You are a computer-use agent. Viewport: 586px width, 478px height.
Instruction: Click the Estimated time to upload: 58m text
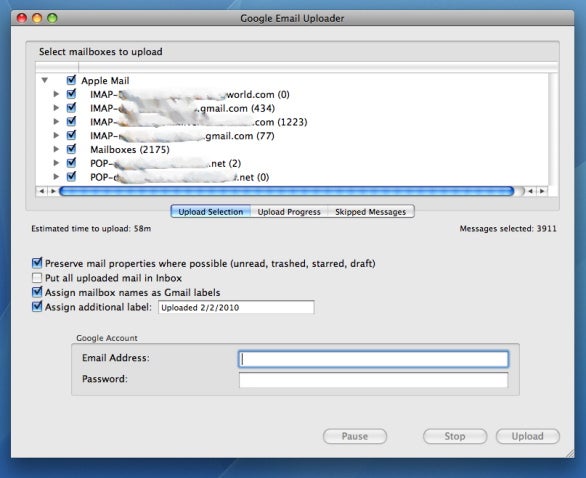[x=91, y=229]
